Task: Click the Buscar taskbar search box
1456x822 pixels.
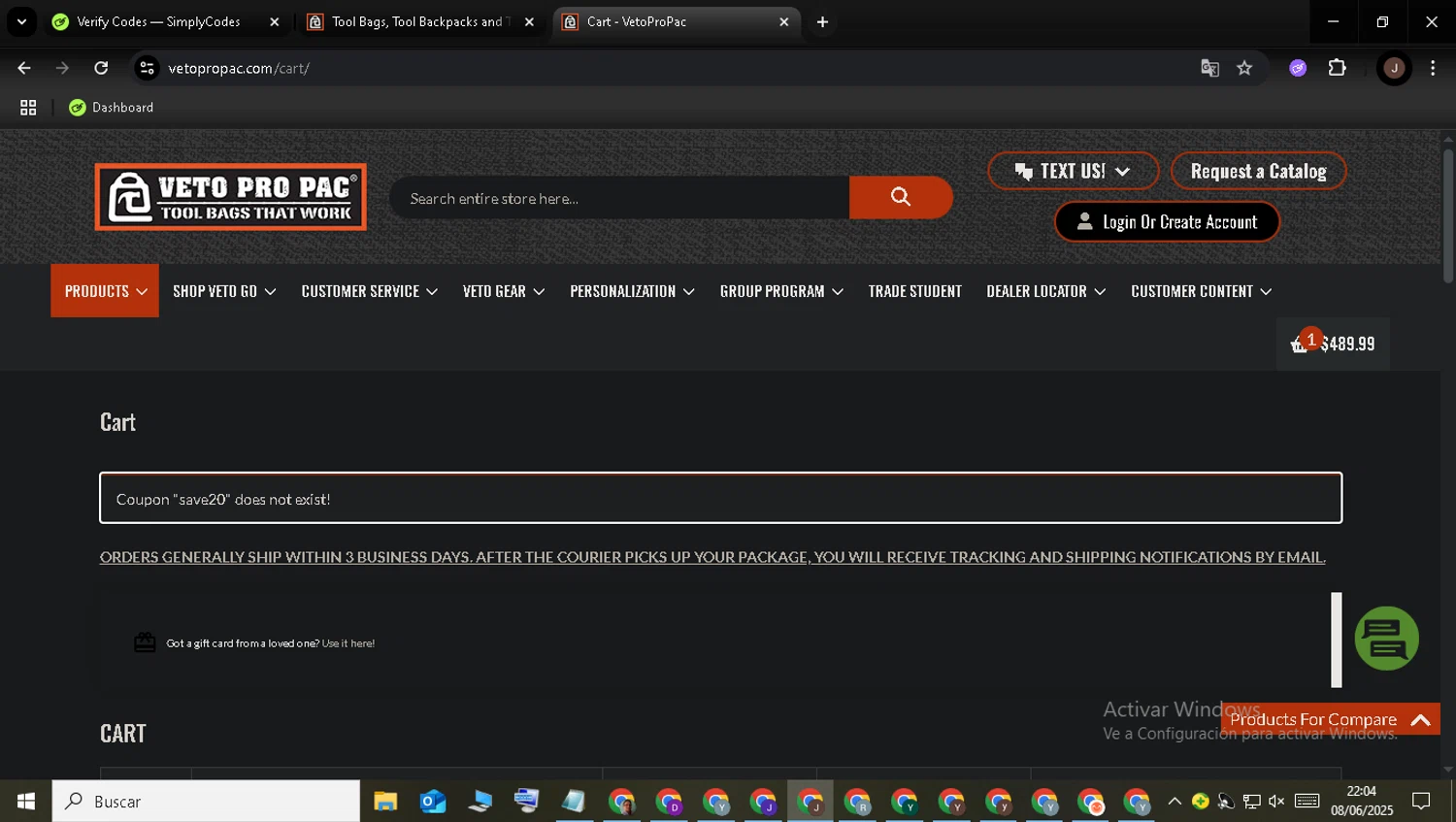Action: [206, 801]
